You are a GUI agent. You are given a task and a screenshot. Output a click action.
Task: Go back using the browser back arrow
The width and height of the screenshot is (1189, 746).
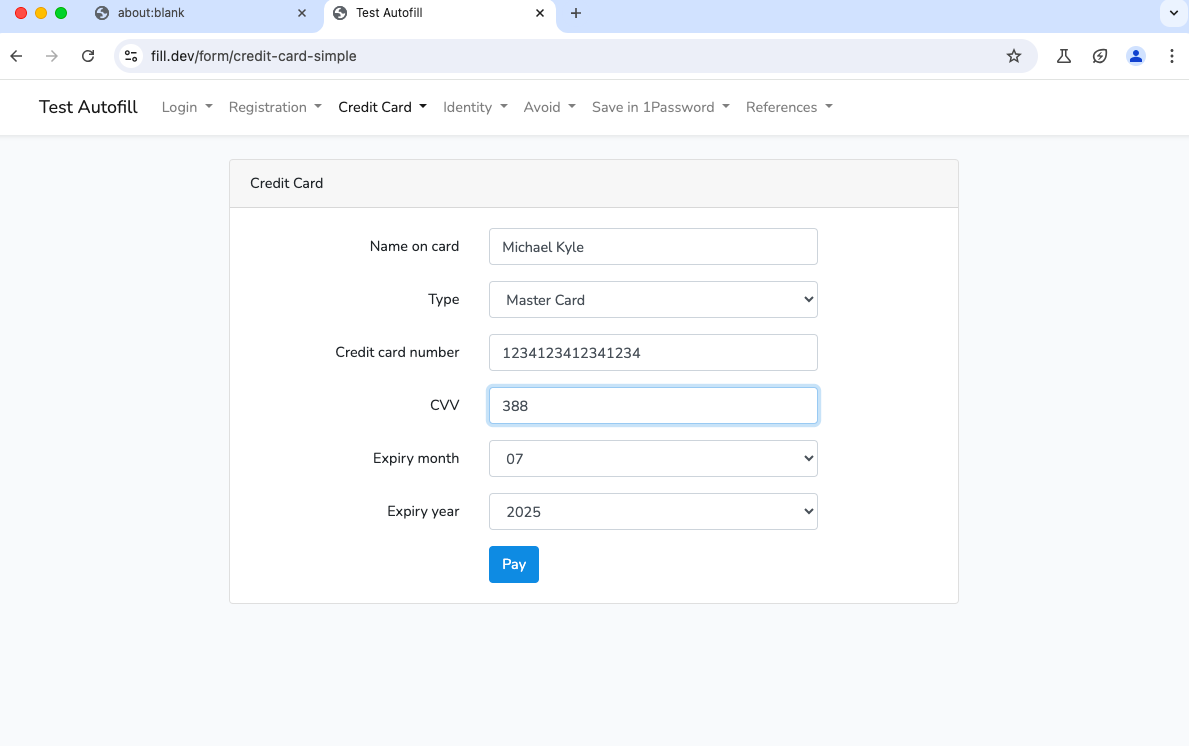coord(16,56)
